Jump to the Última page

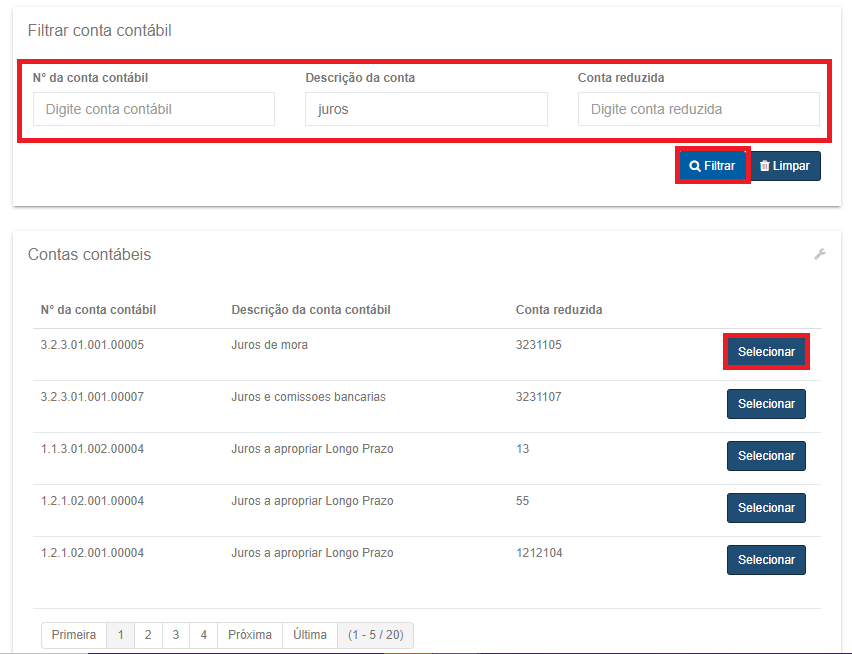coord(310,635)
